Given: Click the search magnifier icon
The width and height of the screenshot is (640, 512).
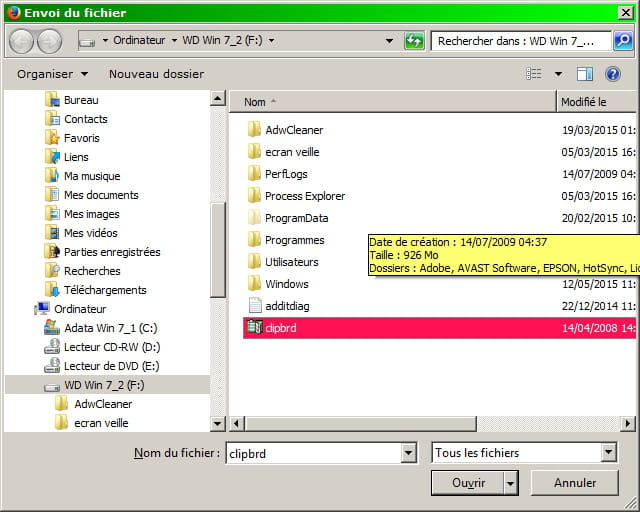Looking at the screenshot, I should point(622,41).
